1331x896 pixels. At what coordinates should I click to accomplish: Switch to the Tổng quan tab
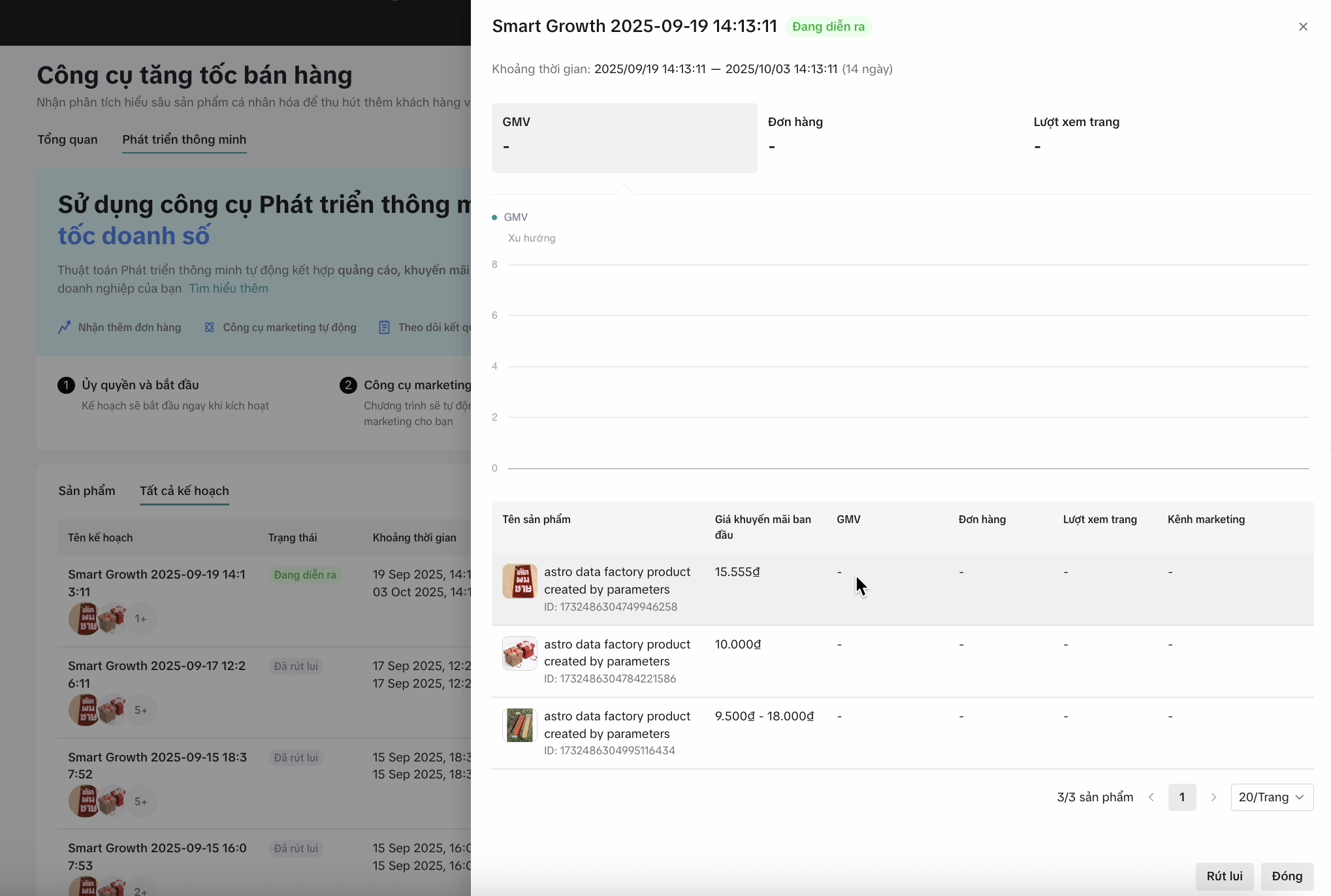(x=67, y=140)
